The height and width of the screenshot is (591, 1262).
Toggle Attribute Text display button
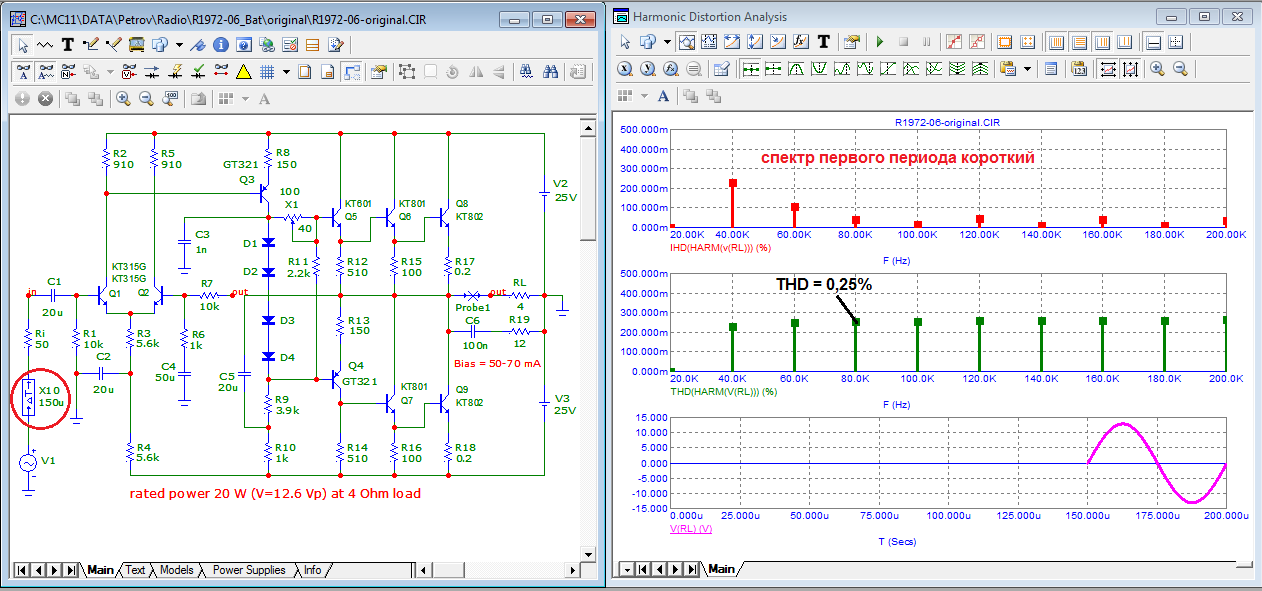[22, 72]
